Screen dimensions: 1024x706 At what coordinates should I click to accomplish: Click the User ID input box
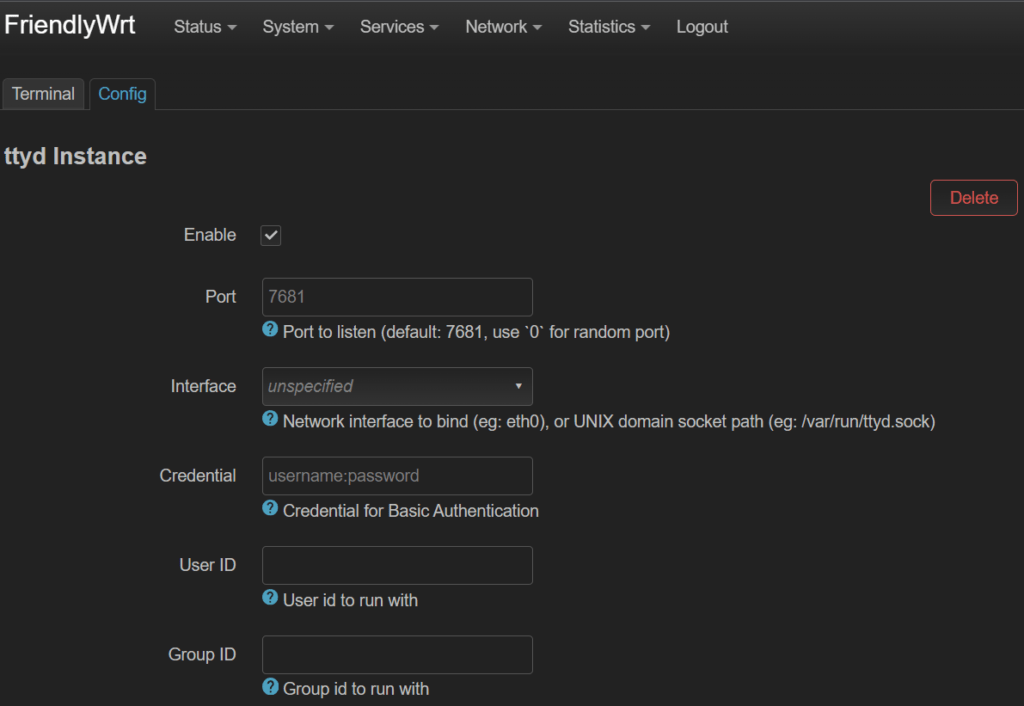pos(396,565)
